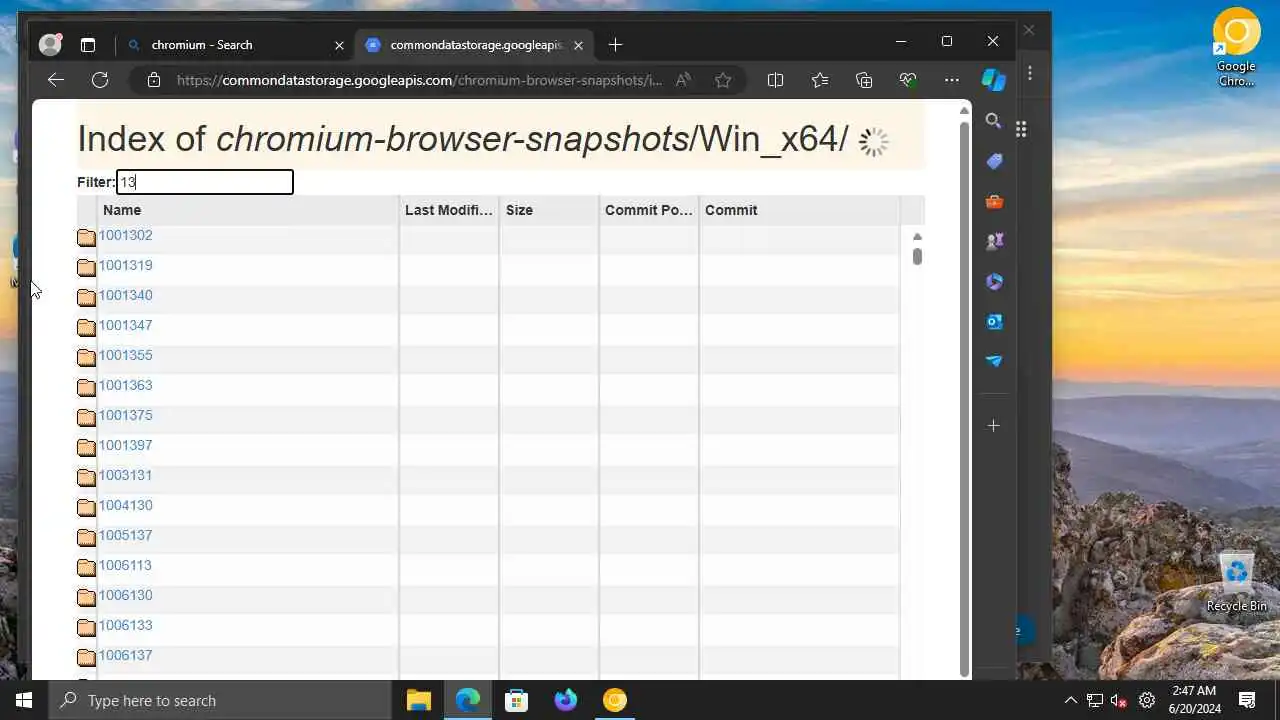
Task: Open sidebar Drop paper plane icon
Action: coord(993,361)
